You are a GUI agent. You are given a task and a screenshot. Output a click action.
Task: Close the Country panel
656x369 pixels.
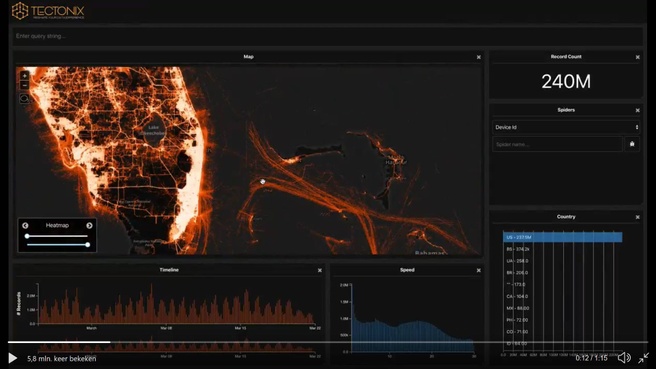click(638, 218)
